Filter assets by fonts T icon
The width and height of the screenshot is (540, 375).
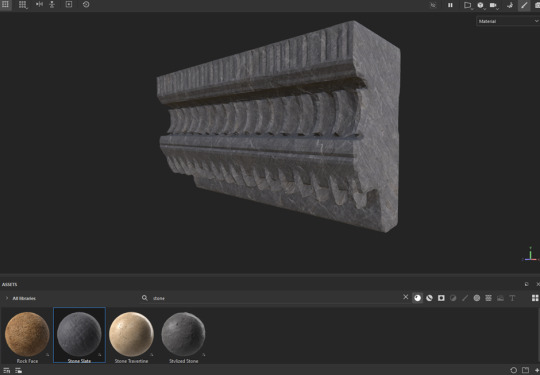click(512, 298)
